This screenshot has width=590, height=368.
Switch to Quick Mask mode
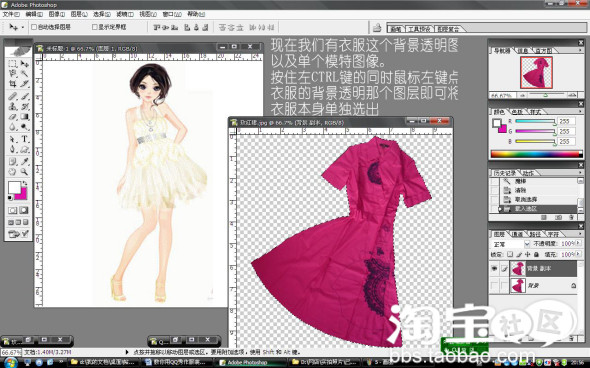pyautogui.click(x=24, y=210)
